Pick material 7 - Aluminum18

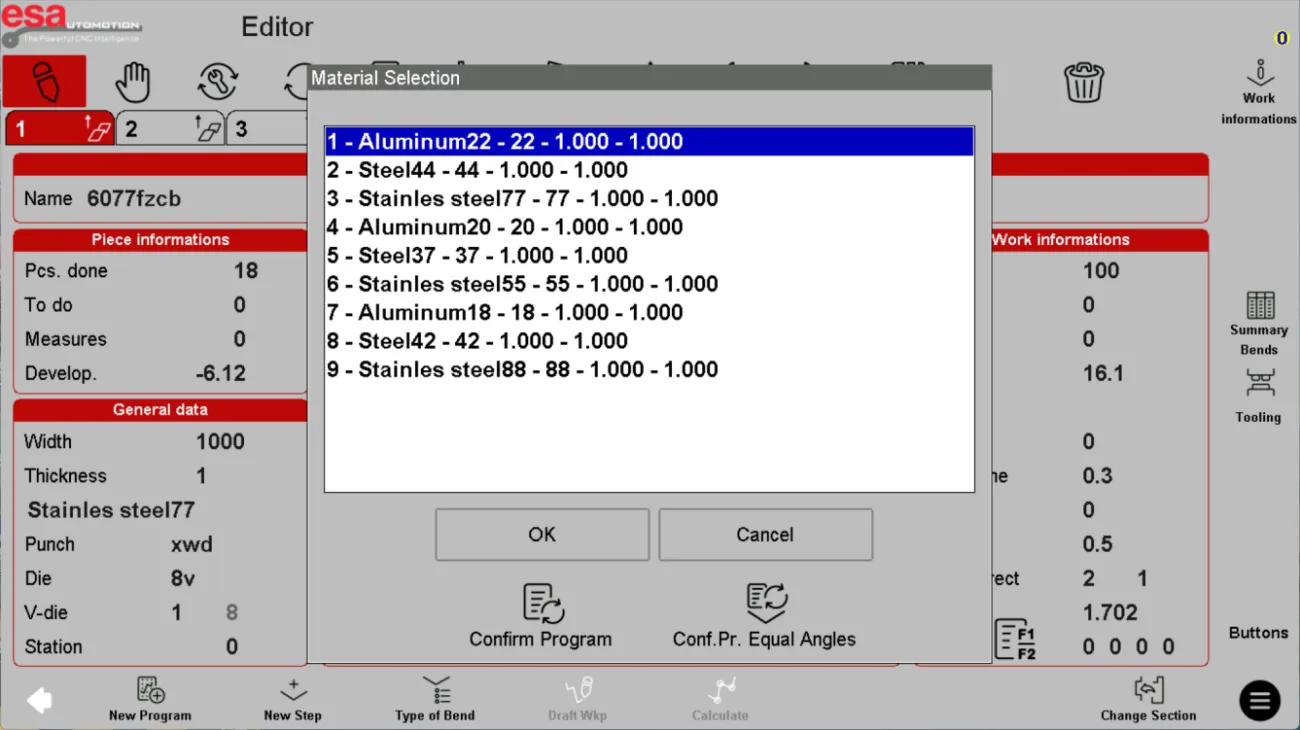coord(649,313)
